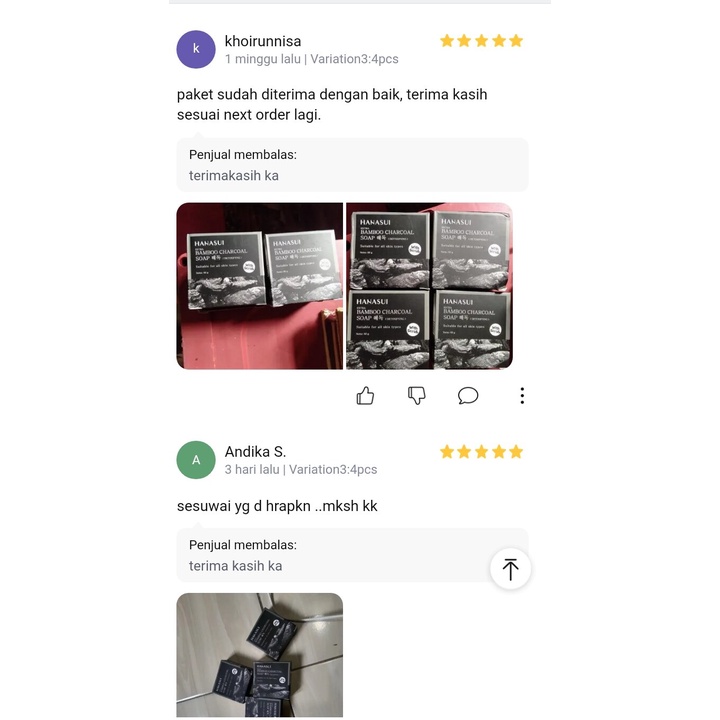The width and height of the screenshot is (720, 720).
Task: Open Andika S. username link
Action: (x=255, y=452)
